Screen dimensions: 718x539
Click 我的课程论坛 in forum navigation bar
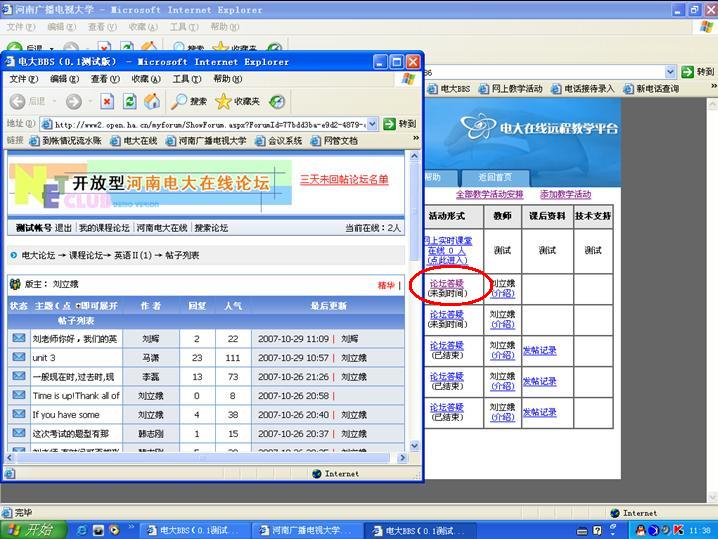(104, 228)
